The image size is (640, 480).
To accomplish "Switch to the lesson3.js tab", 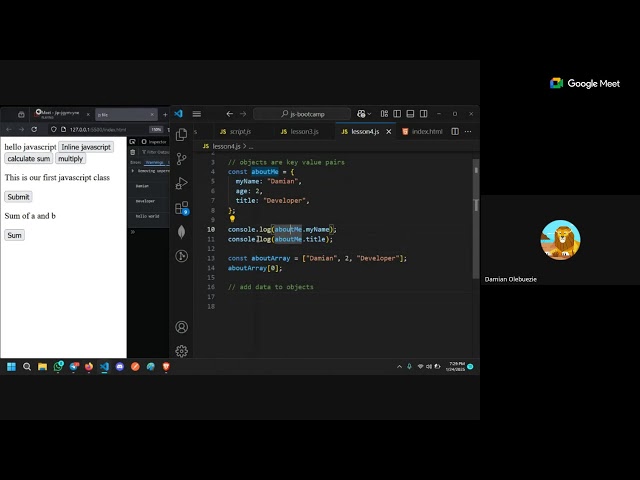I will pos(300,131).
